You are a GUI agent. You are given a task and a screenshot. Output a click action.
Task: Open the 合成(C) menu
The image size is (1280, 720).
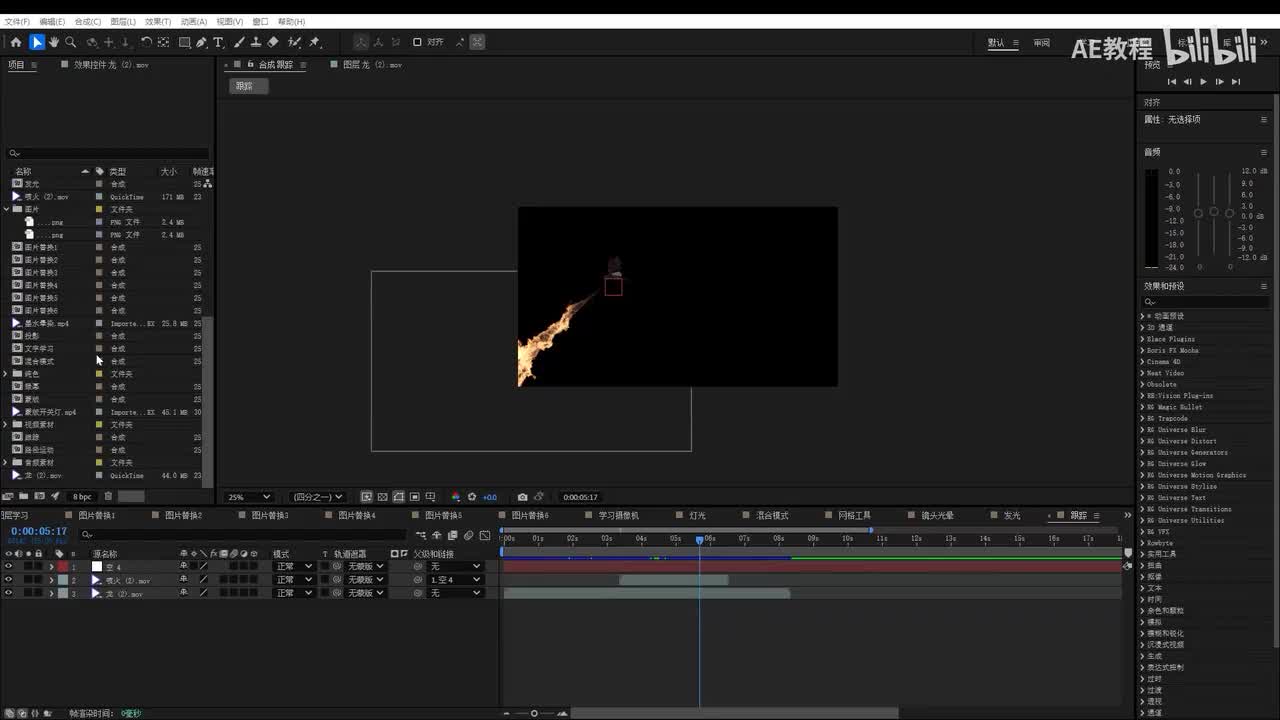click(x=88, y=21)
